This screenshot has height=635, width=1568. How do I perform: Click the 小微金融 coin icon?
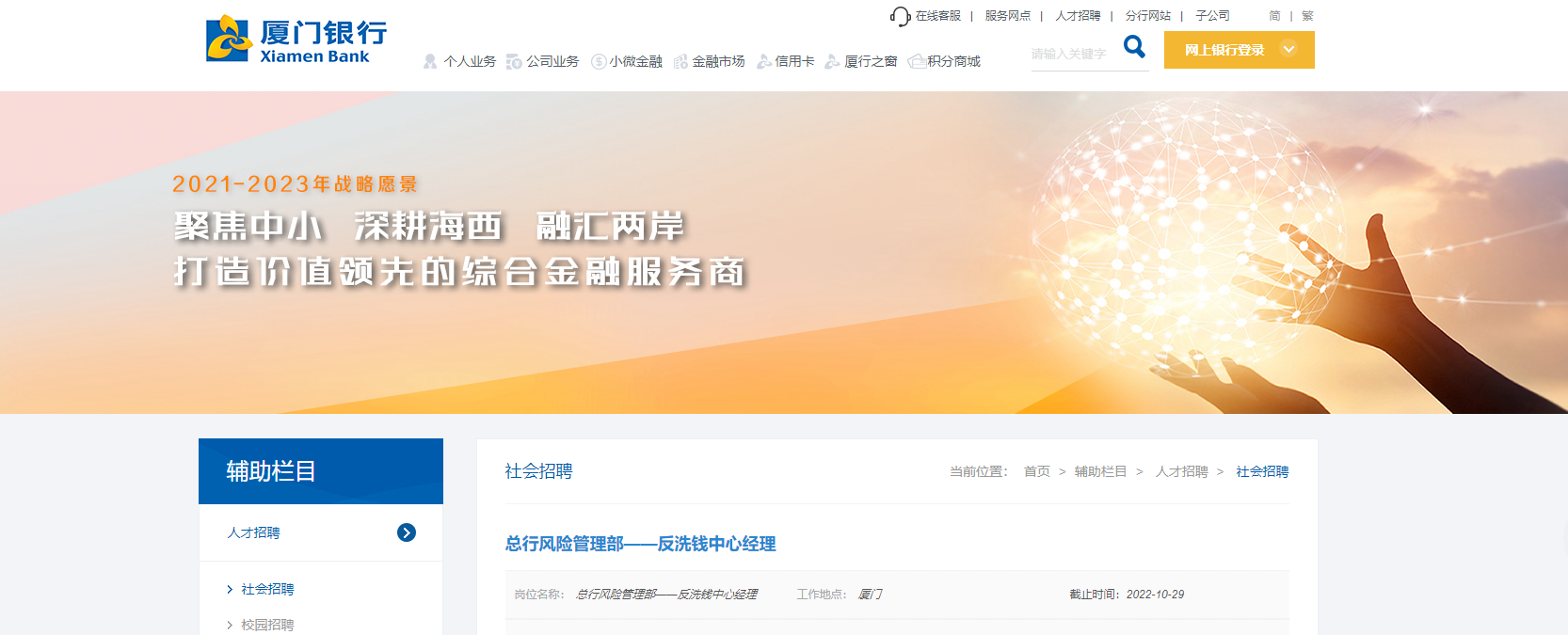599,61
